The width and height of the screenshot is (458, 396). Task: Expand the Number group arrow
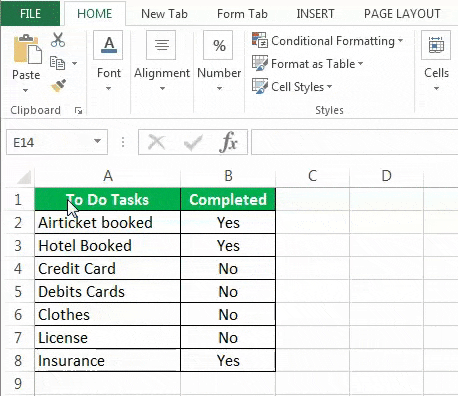(219, 88)
